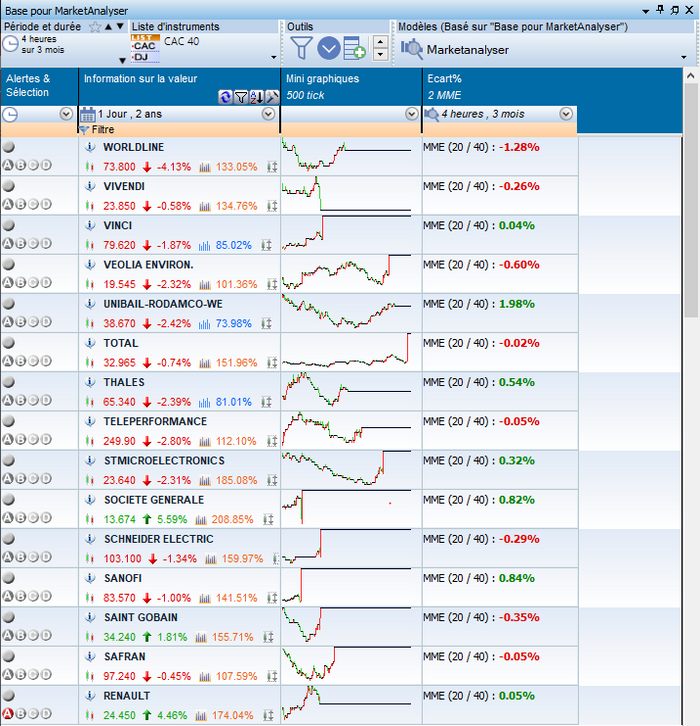Open the 4 heures, 3 mois chevron in Ecart% column

pos(566,114)
